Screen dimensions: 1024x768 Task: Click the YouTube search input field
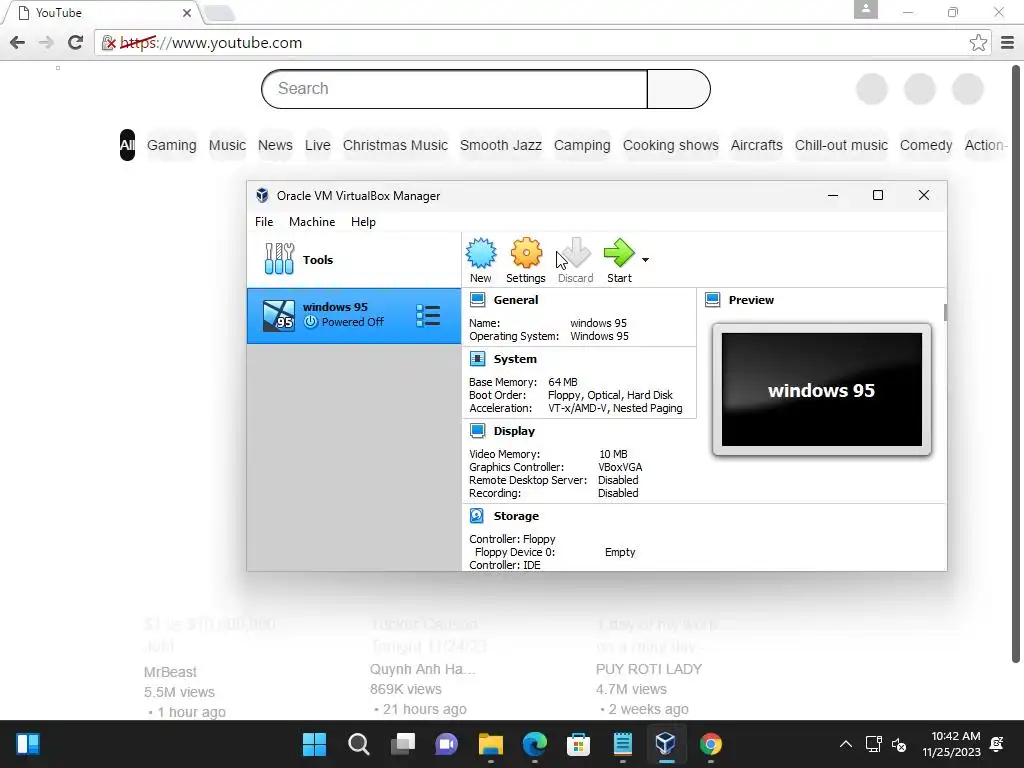click(455, 89)
